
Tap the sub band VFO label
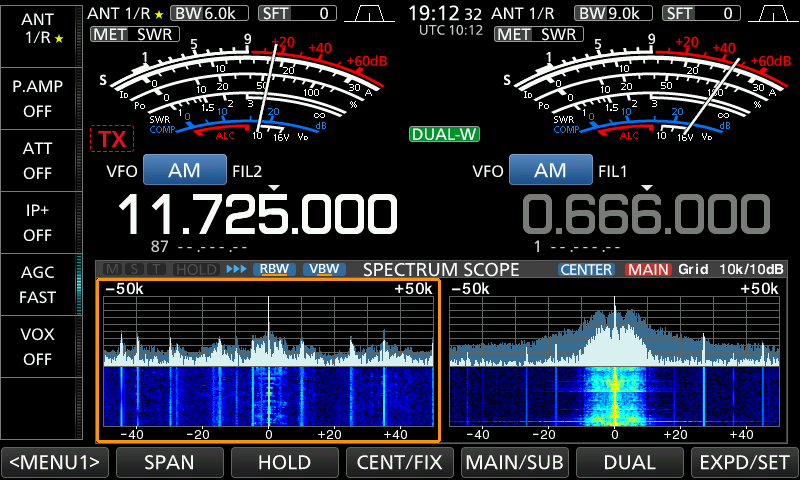[x=488, y=171]
